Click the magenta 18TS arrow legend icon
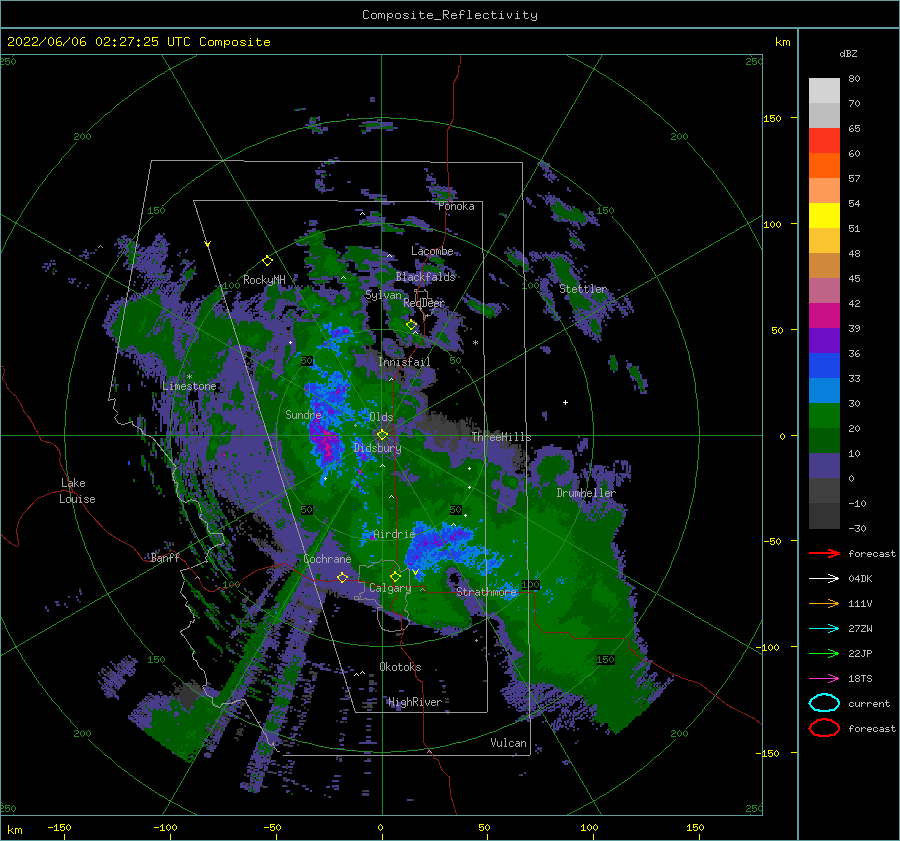 [x=824, y=679]
